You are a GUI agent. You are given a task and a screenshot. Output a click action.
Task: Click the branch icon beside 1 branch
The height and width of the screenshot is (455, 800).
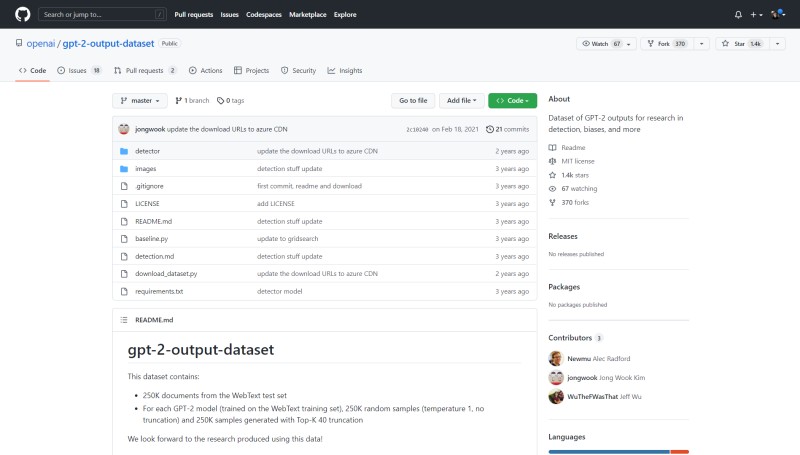point(179,100)
